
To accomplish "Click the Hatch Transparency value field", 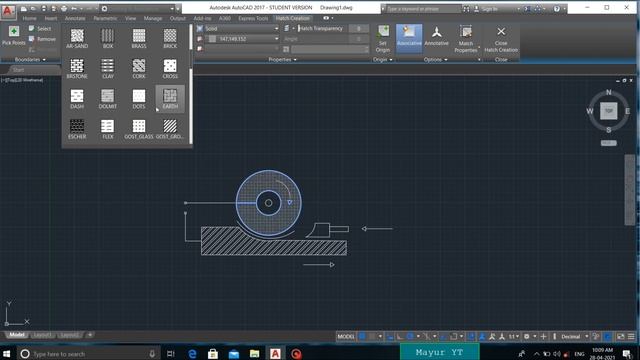I will point(359,29).
